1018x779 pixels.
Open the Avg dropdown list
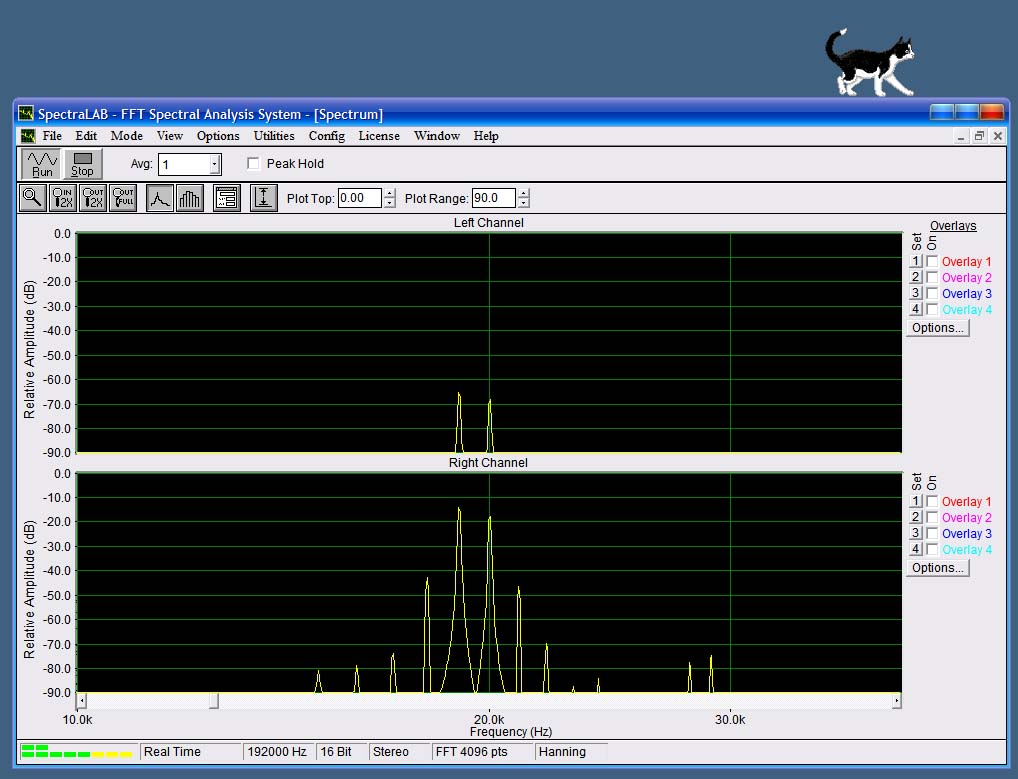[214, 164]
